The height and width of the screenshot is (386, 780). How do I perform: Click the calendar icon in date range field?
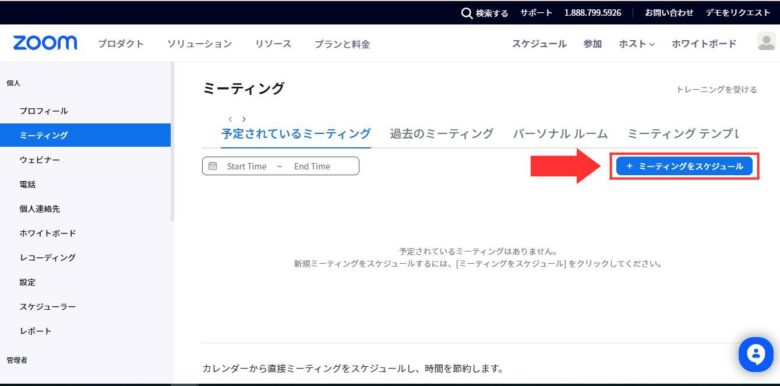click(x=213, y=166)
